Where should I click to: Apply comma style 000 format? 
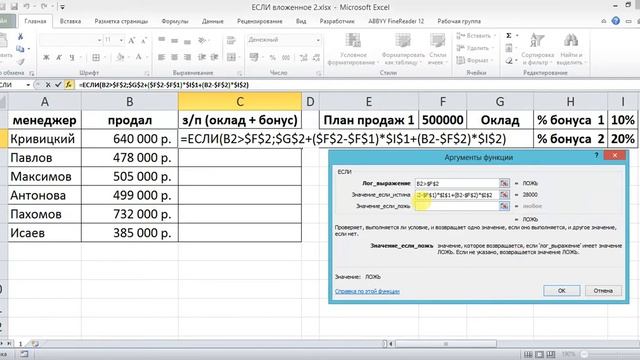point(286,58)
